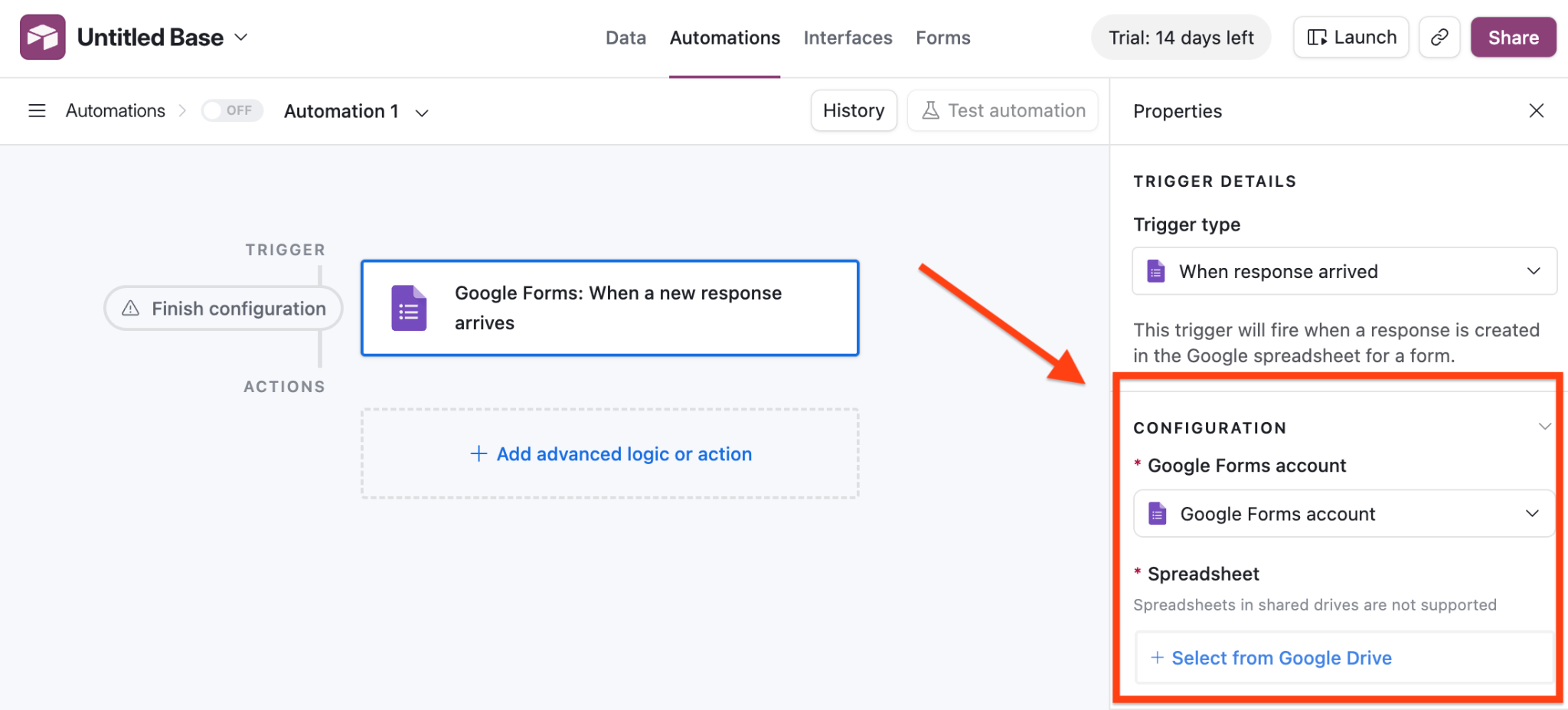Click the Airtable base logo icon
The width and height of the screenshot is (1568, 710).
[x=42, y=36]
